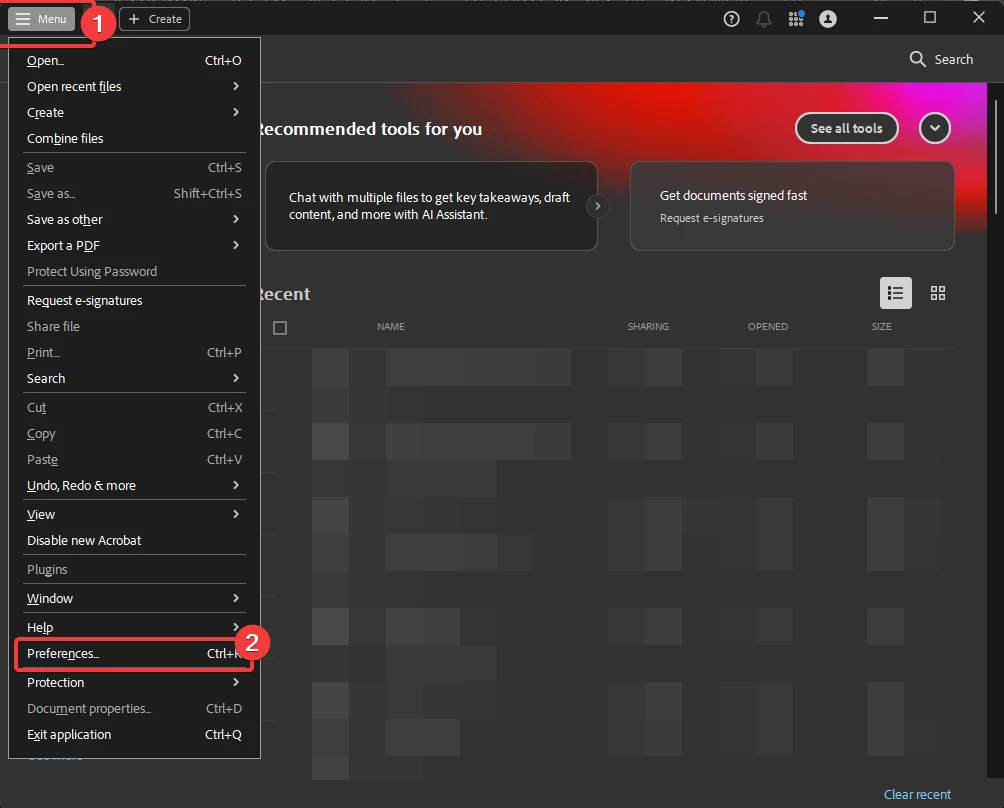This screenshot has height=808, width=1004.
Task: Select Combine files menu entry
Action: click(x=134, y=138)
